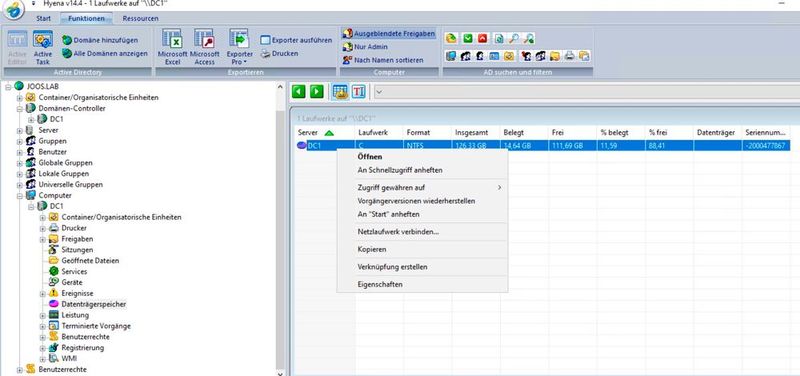This screenshot has width=800, height=376.
Task: Click the document refresh icon in AD search
Action: click(x=498, y=38)
